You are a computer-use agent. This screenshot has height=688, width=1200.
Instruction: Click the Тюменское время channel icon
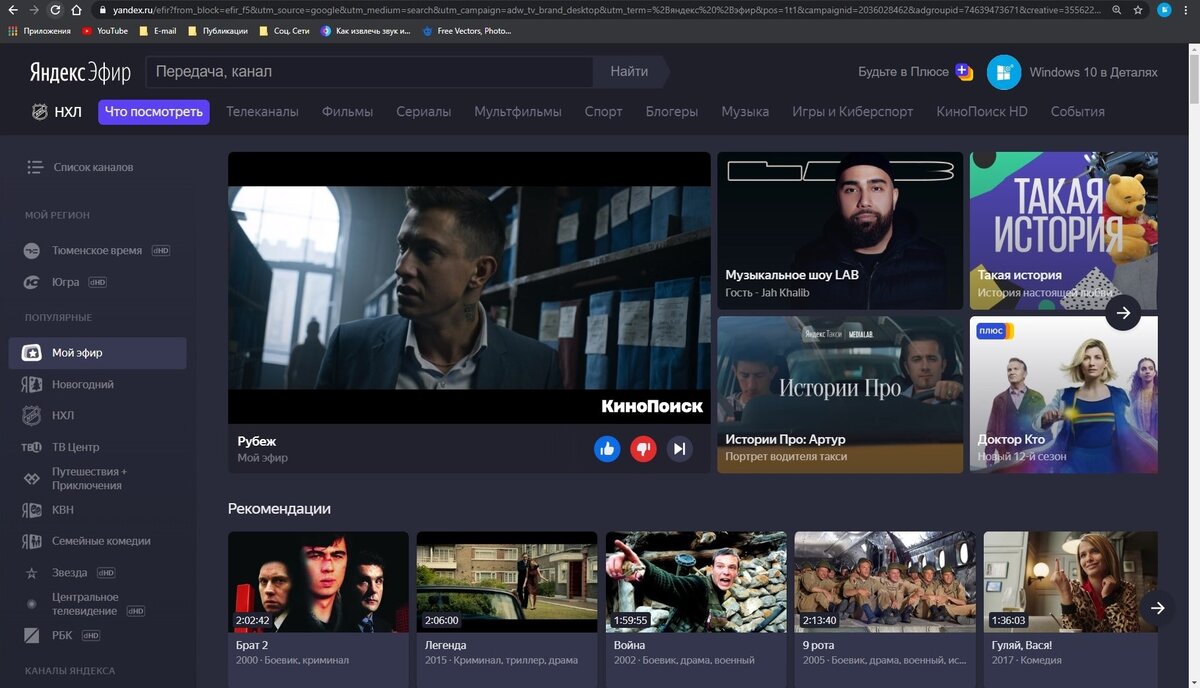pos(32,251)
